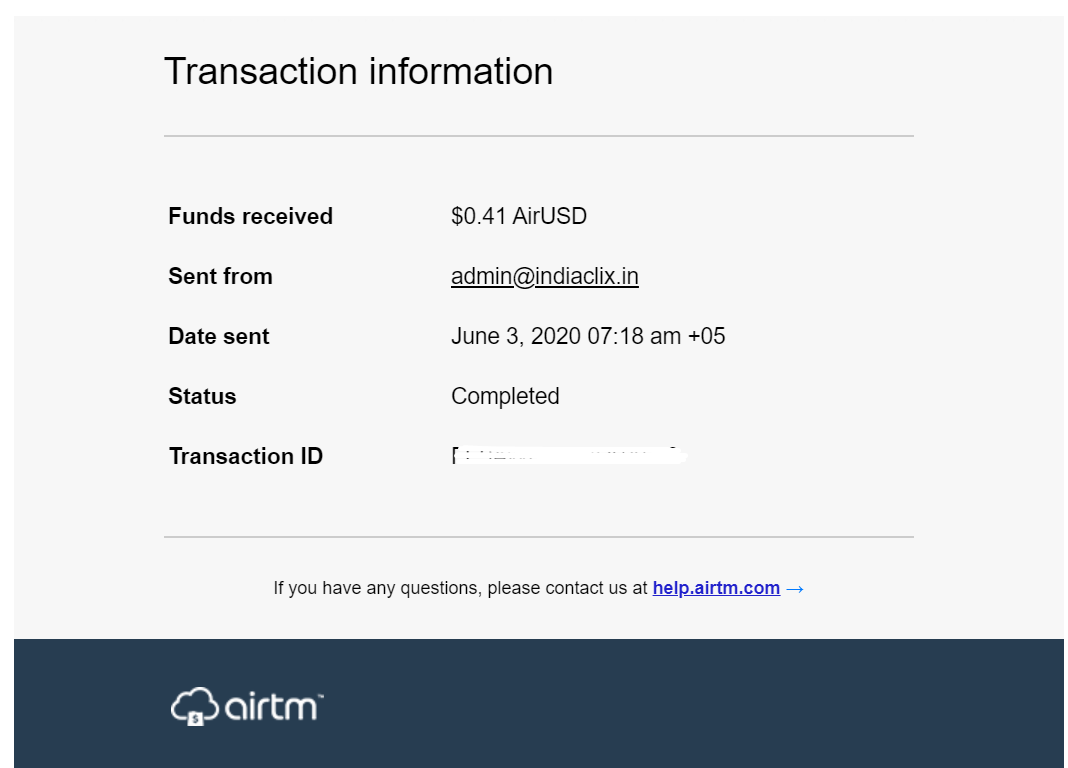Click the dollar badge on the cloud logo
Image resolution: width=1068 pixels, height=768 pixels.
tap(195, 718)
